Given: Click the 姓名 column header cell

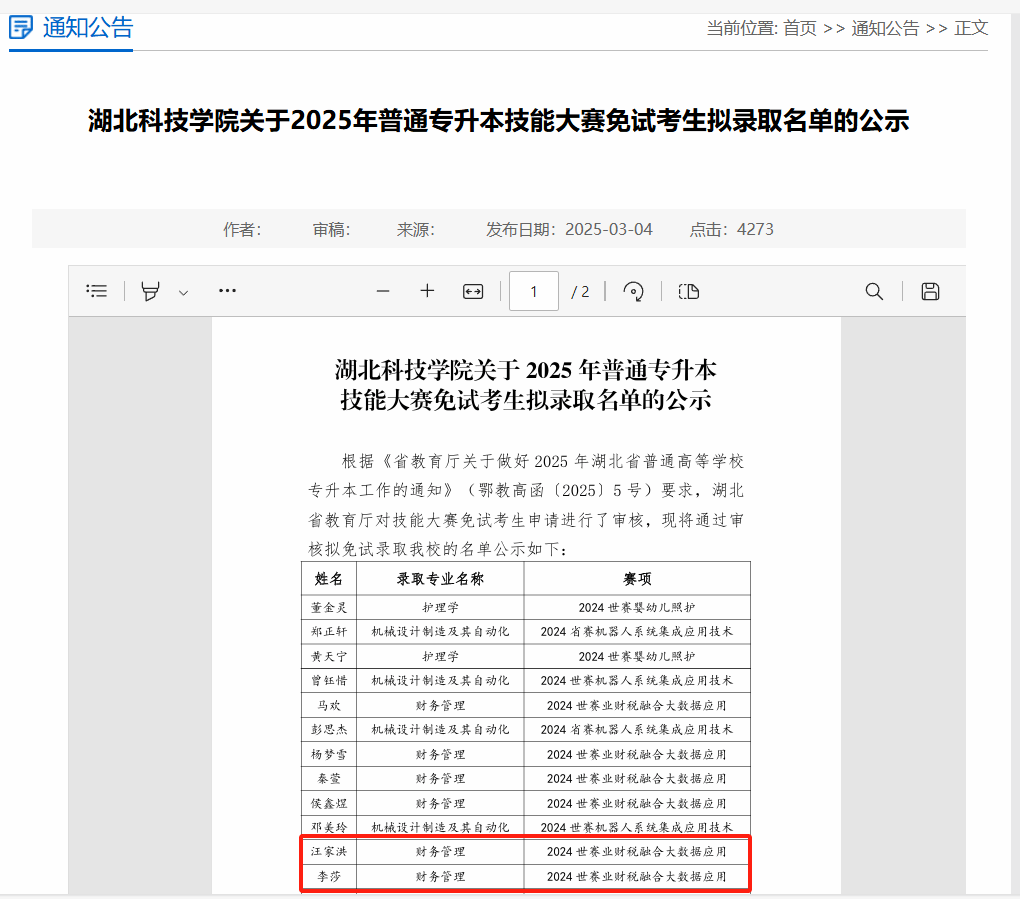Looking at the screenshot, I should pos(329,579).
